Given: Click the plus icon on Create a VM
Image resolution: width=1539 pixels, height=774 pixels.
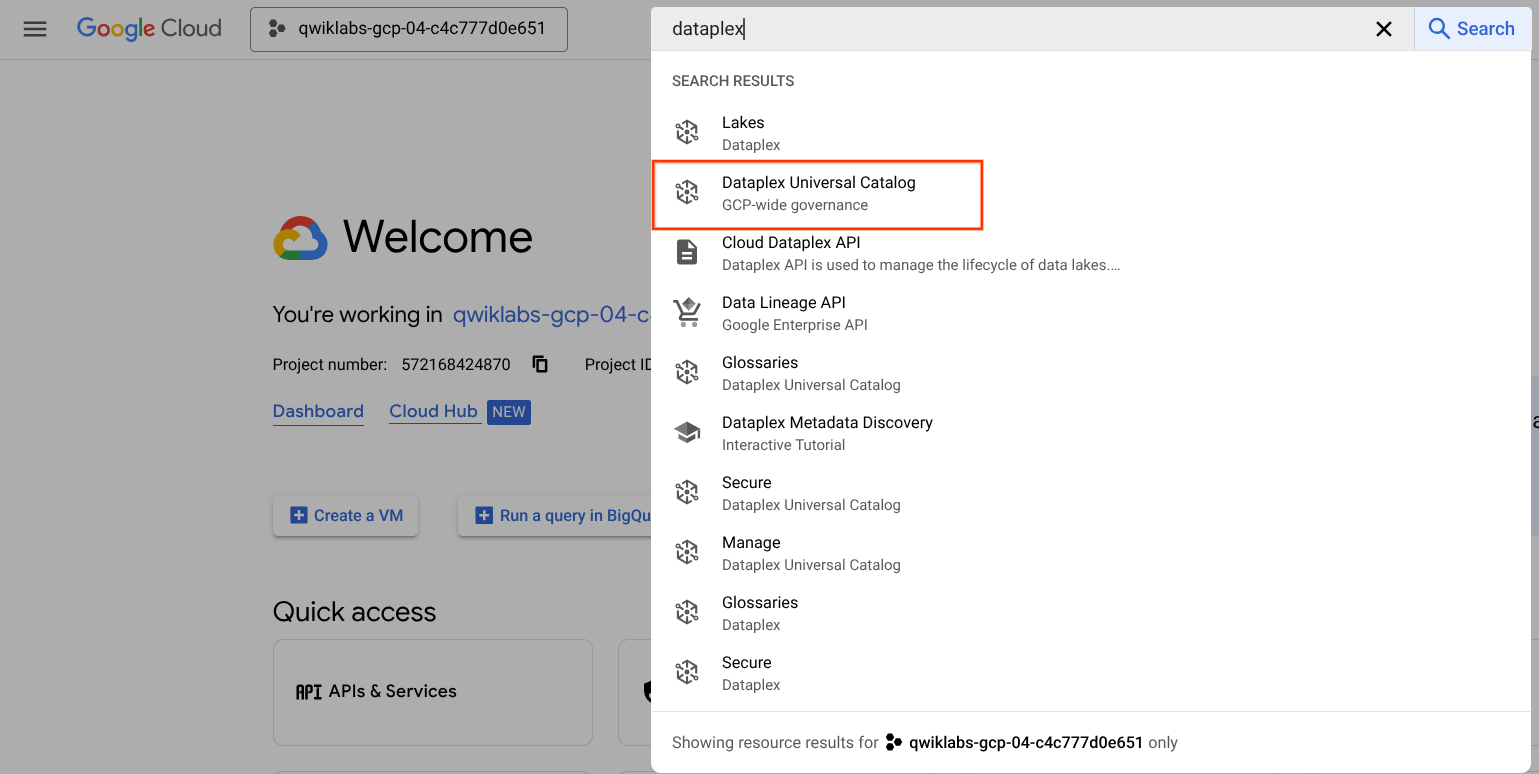Looking at the screenshot, I should point(298,516).
